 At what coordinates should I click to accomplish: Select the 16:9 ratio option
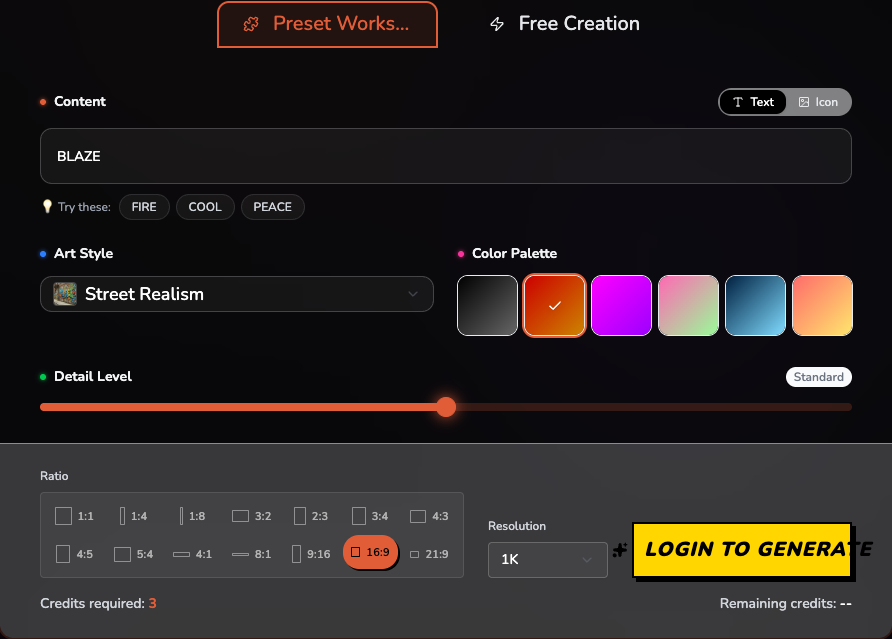point(370,552)
